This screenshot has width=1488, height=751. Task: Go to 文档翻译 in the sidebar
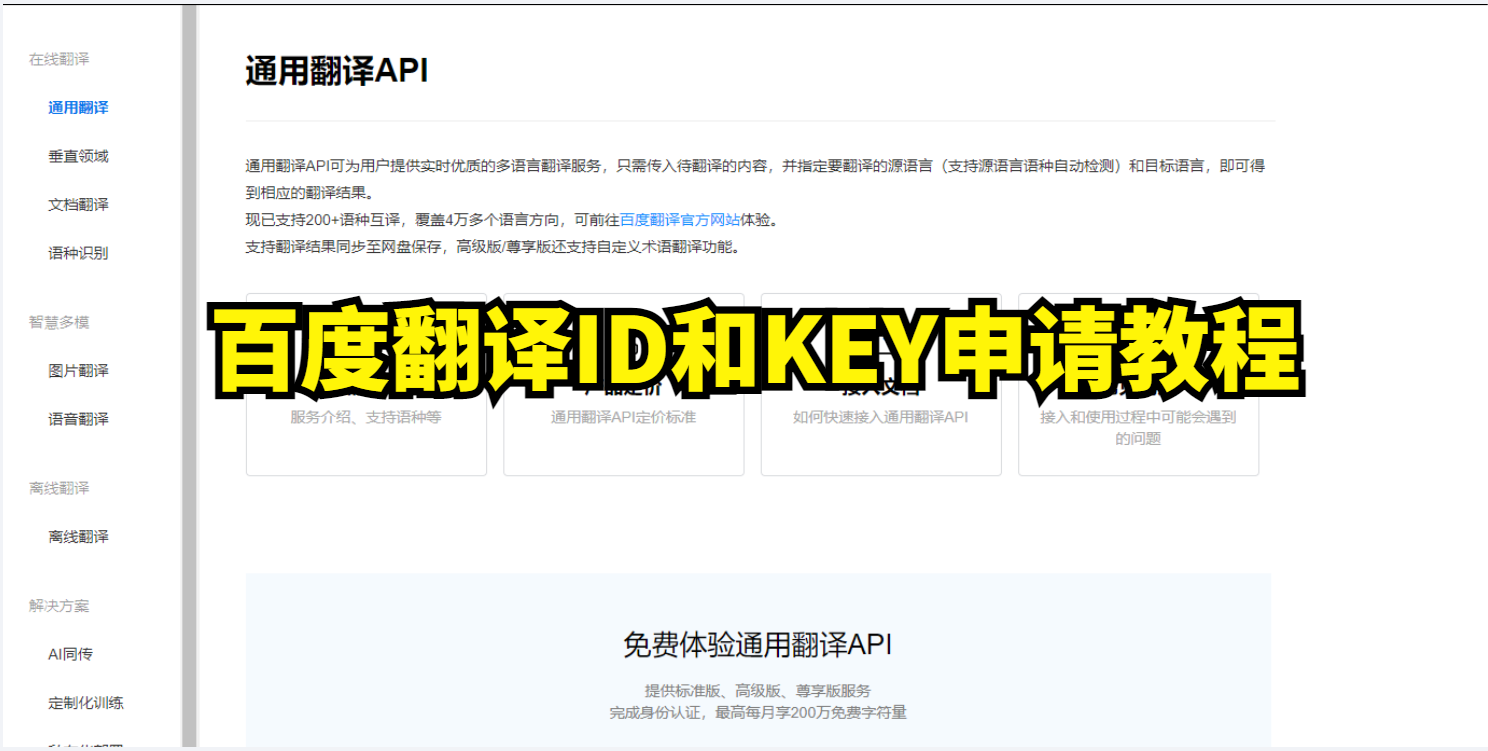point(78,205)
